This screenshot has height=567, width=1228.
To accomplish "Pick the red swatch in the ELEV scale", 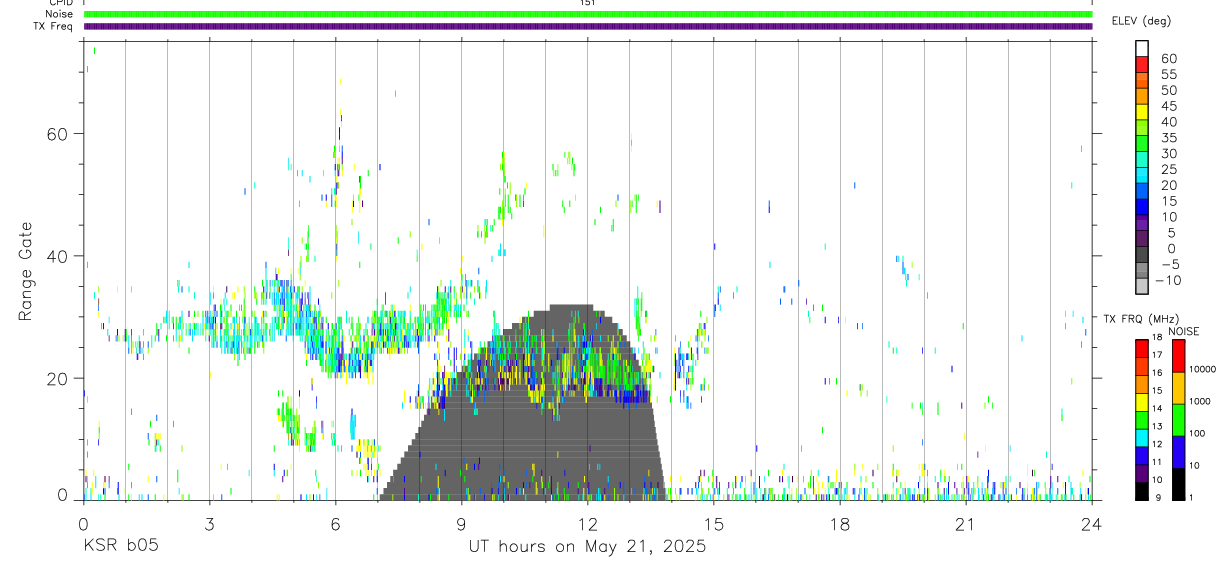I will [x=1142, y=63].
